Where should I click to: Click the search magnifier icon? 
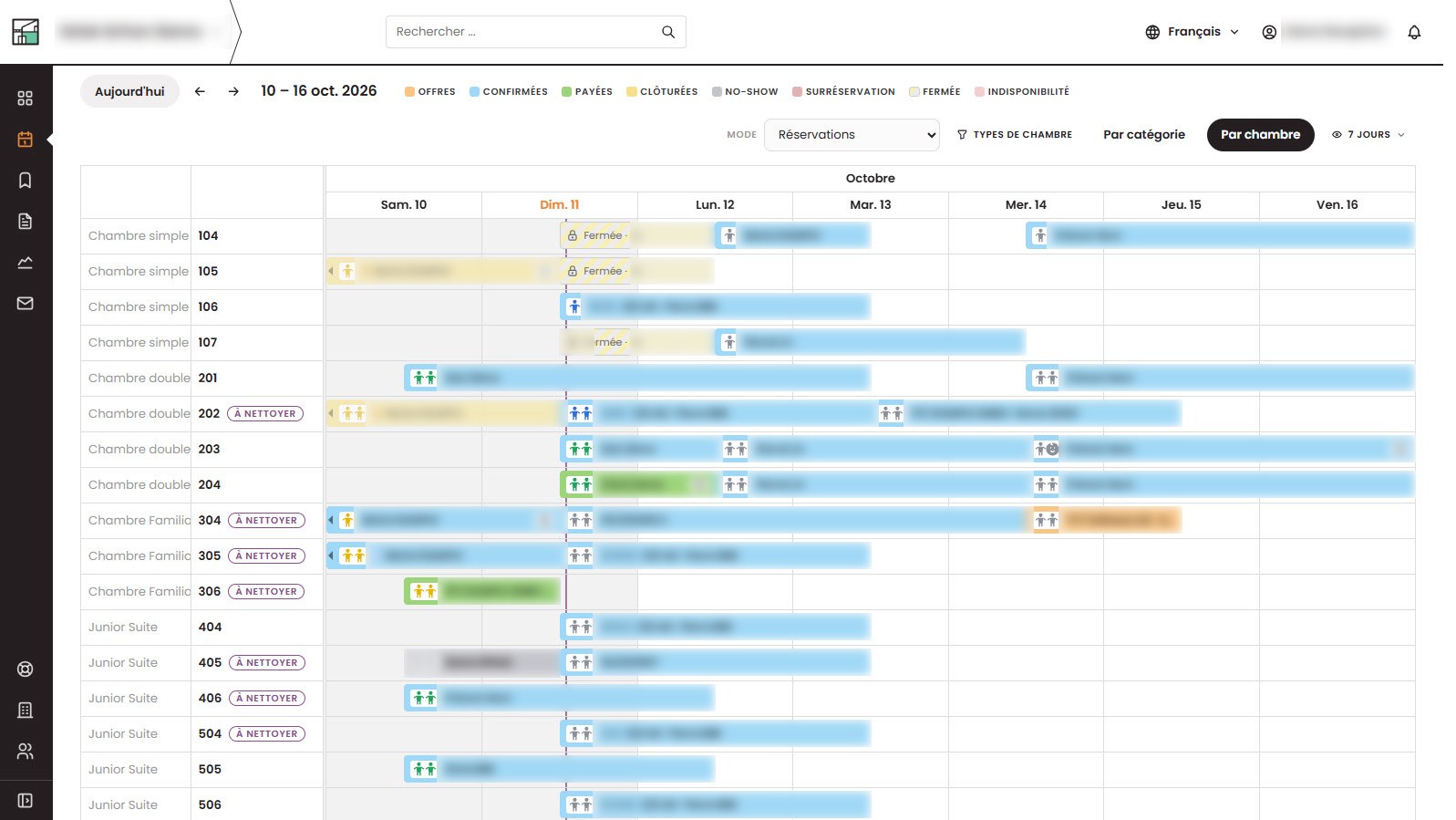click(668, 32)
